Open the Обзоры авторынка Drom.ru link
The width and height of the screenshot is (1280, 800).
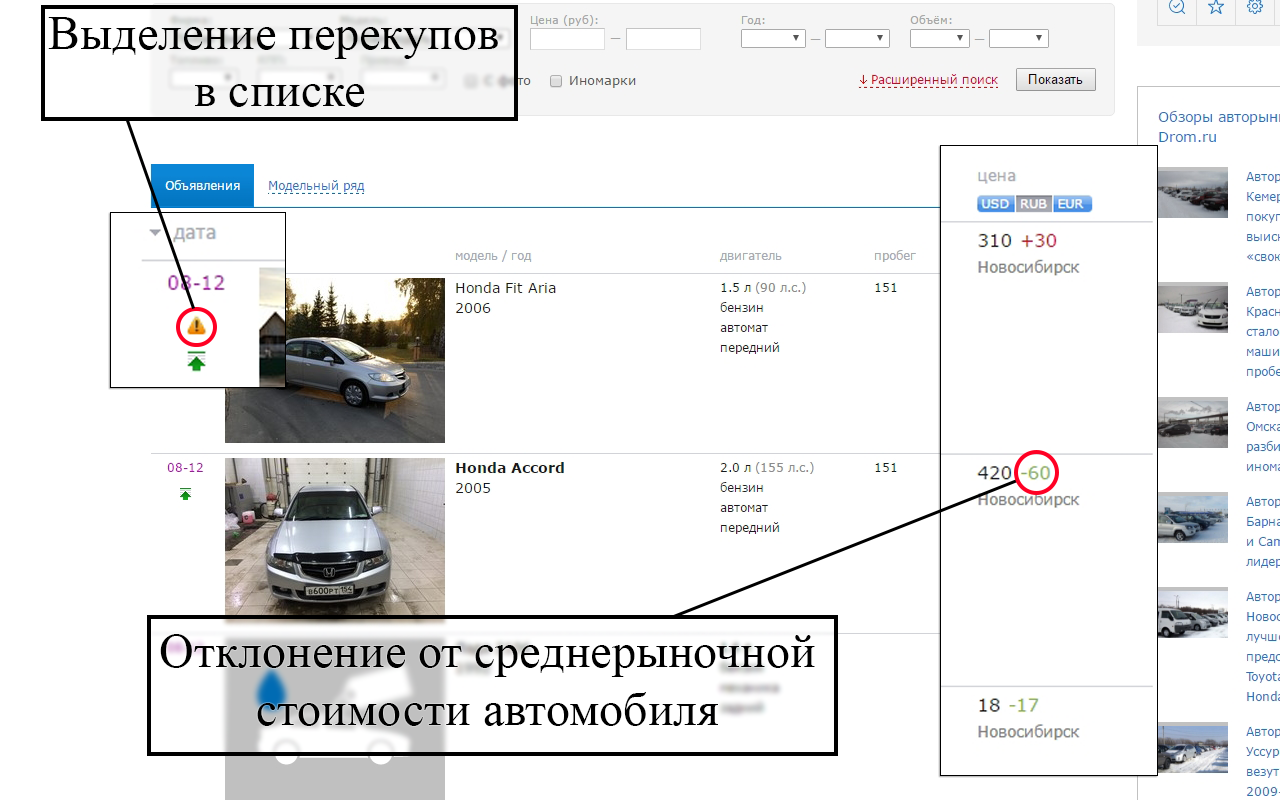coord(1218,127)
